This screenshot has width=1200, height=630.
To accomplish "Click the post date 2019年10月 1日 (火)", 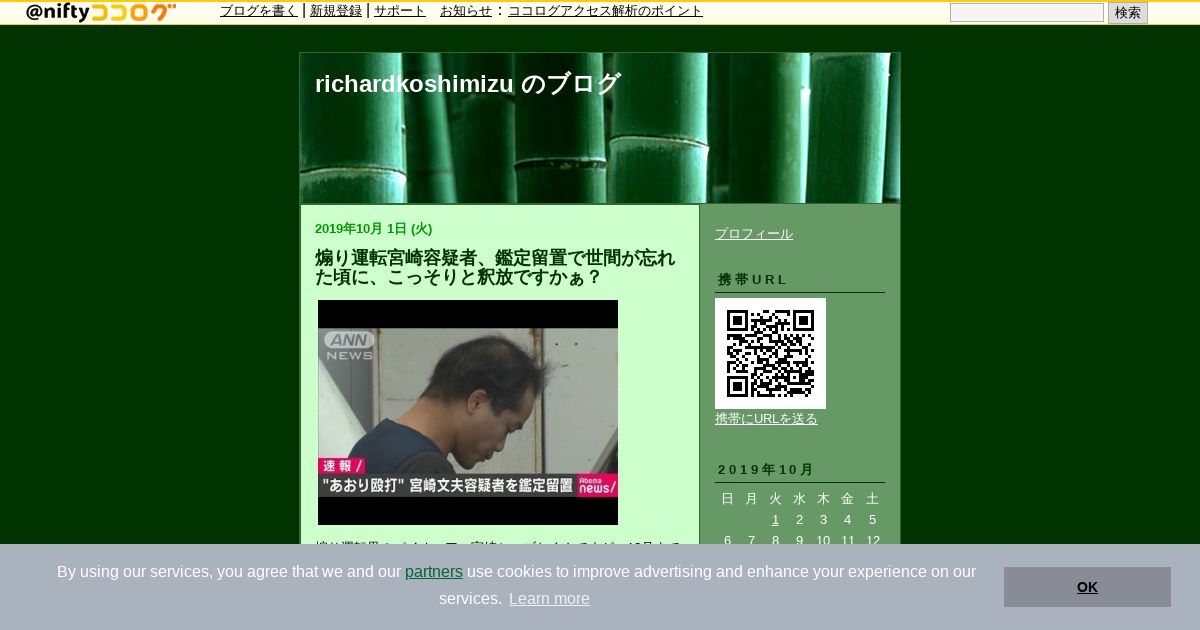I will click(x=374, y=229).
